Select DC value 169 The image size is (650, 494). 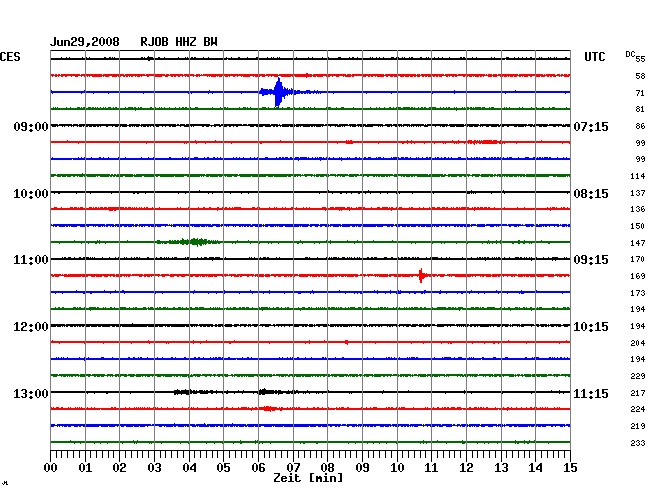point(638,276)
